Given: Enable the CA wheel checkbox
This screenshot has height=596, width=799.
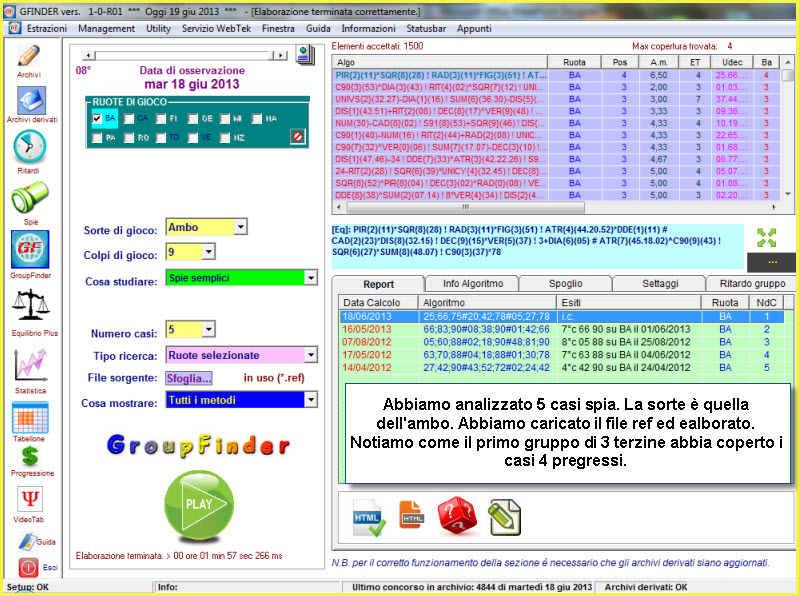Looking at the screenshot, I should click(x=127, y=118).
